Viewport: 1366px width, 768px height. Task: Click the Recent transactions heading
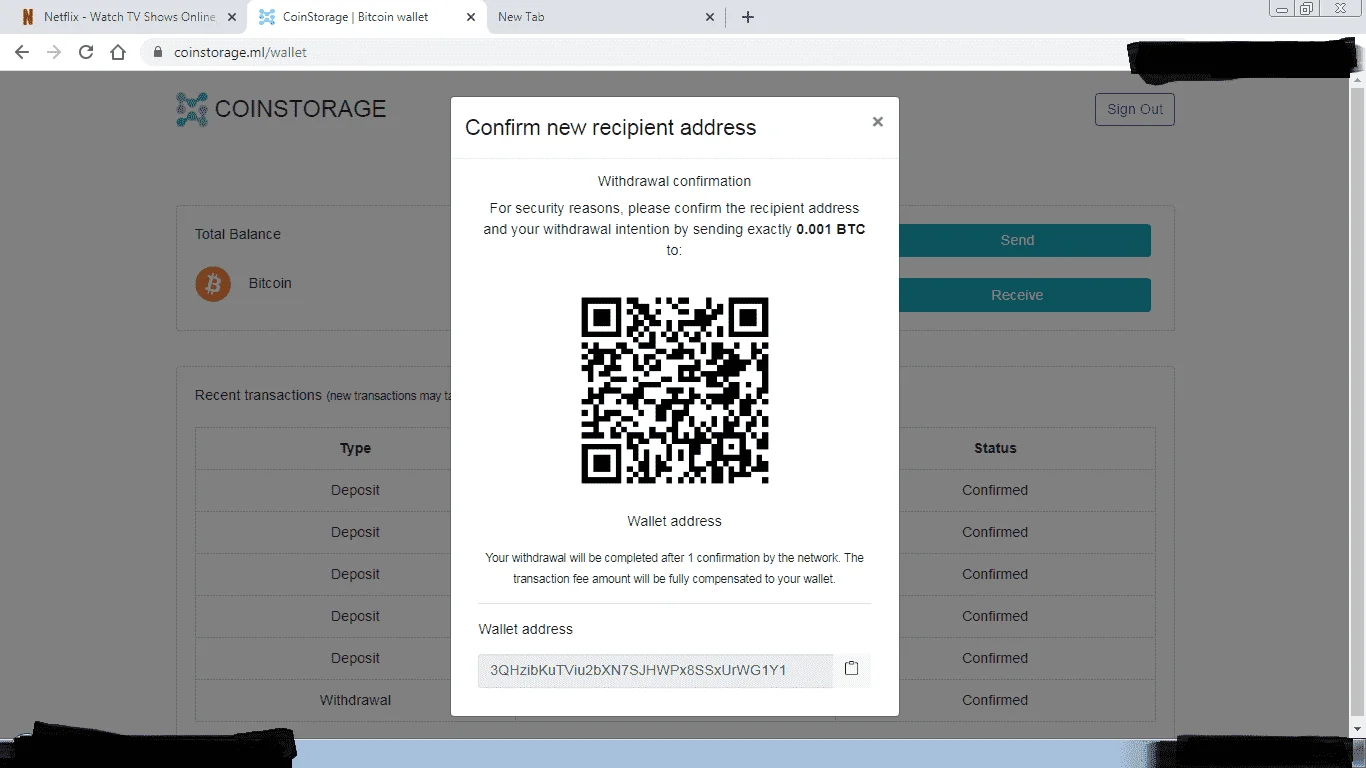tap(258, 395)
